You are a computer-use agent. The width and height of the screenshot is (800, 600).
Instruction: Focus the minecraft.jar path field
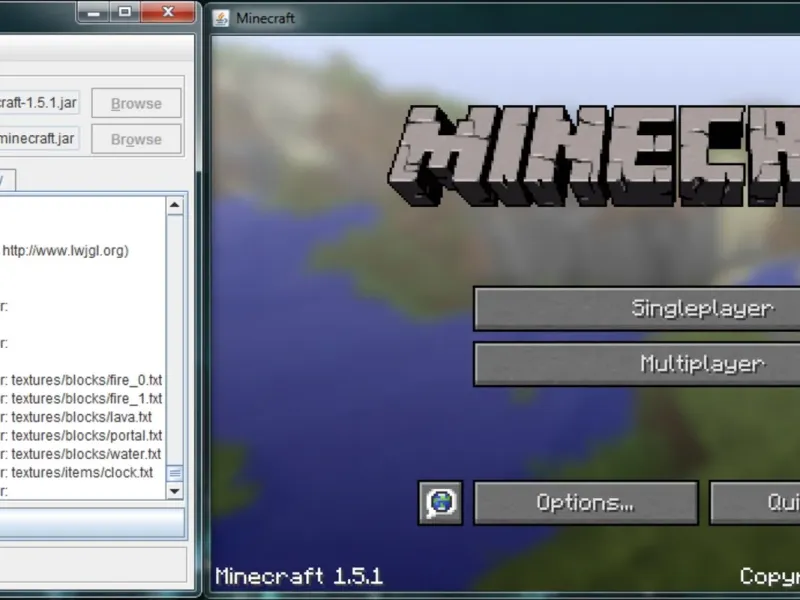(x=39, y=138)
